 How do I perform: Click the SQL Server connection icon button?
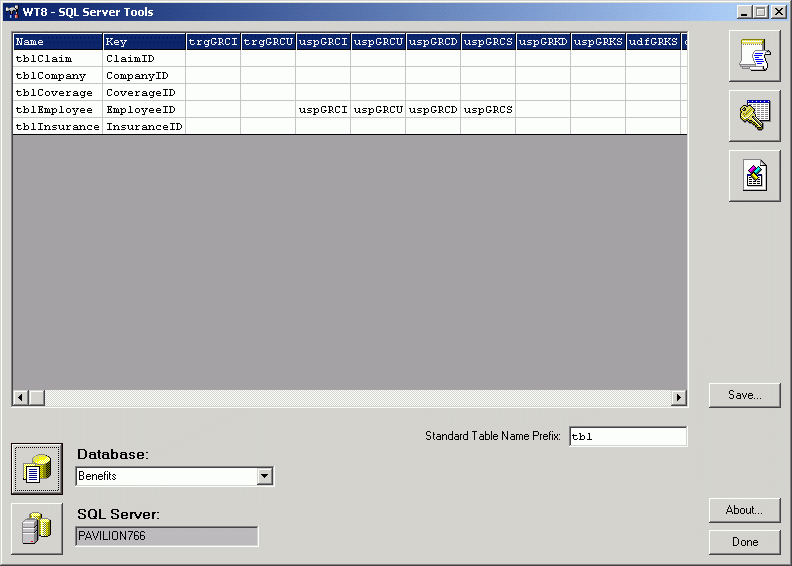[x=37, y=529]
